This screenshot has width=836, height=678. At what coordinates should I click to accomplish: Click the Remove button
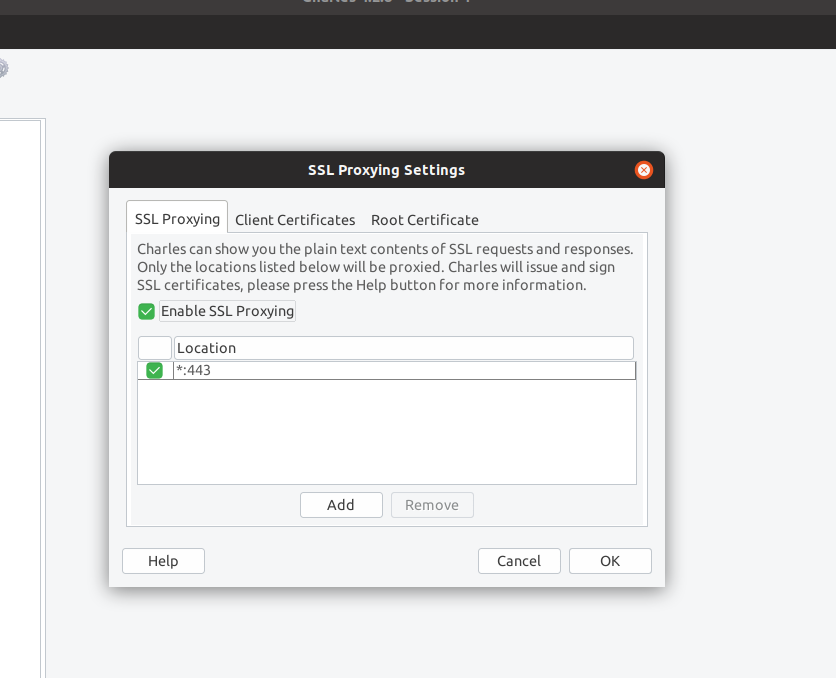click(x=432, y=505)
